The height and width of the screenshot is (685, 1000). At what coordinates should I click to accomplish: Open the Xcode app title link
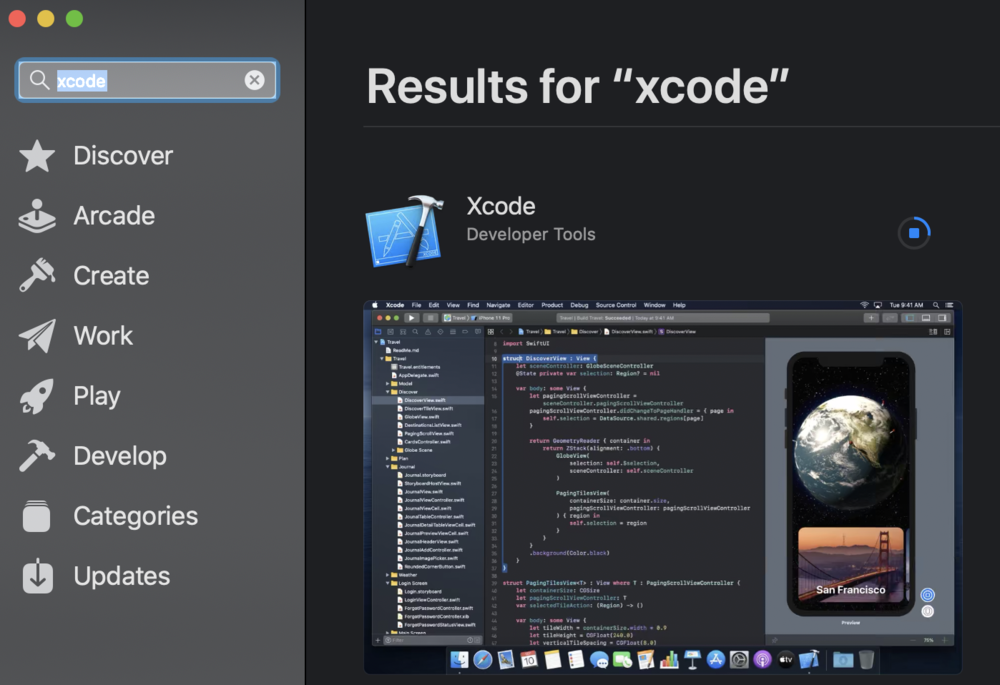pyautogui.click(x=501, y=206)
